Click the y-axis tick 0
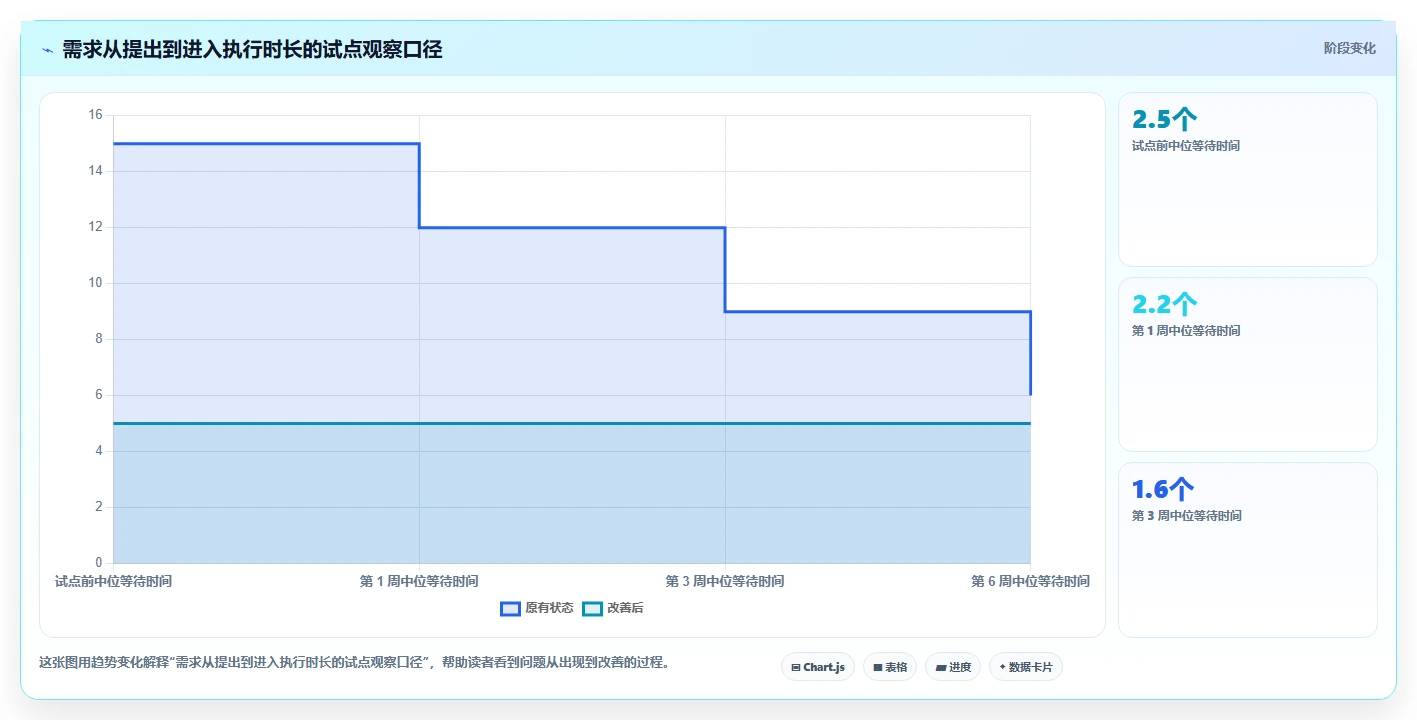The height and width of the screenshot is (720, 1417). [99, 563]
